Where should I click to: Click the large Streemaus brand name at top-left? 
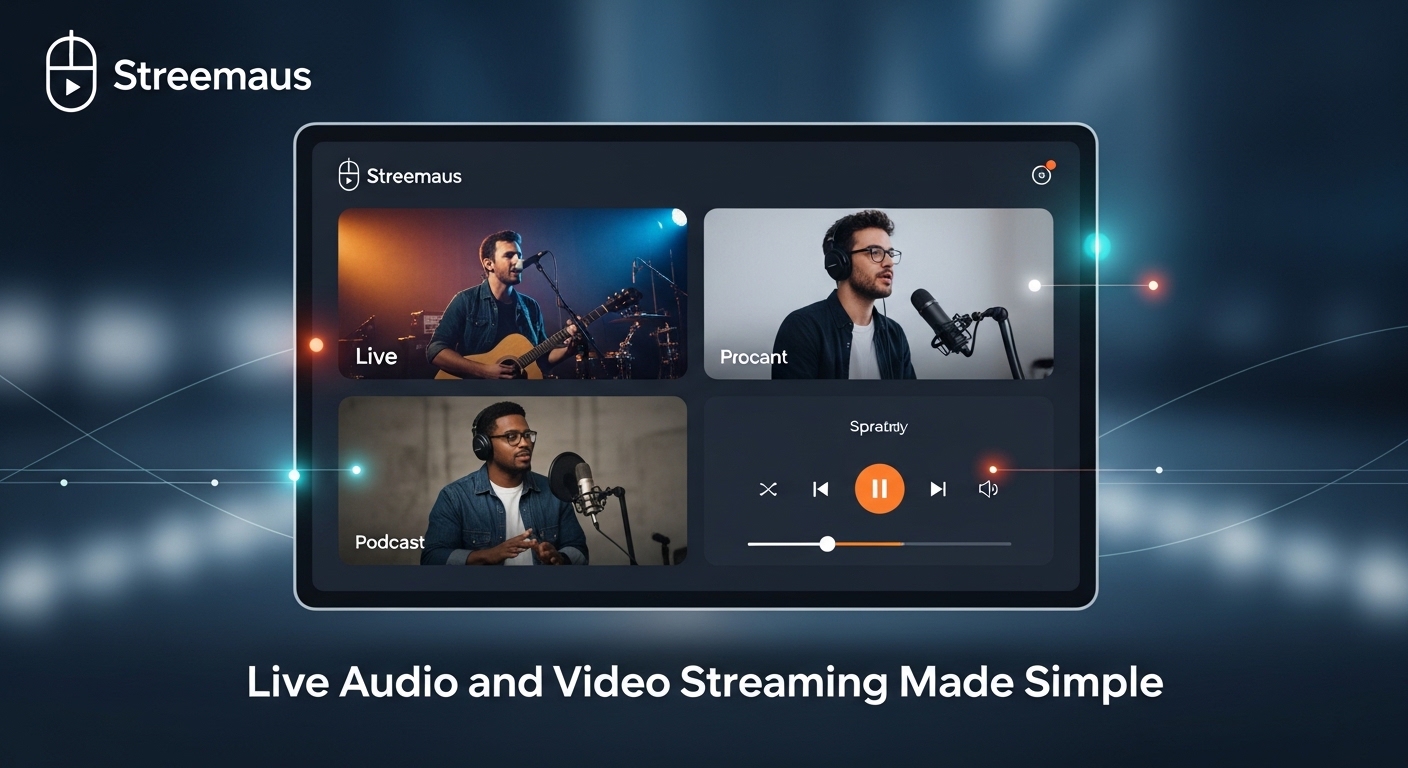(x=212, y=76)
